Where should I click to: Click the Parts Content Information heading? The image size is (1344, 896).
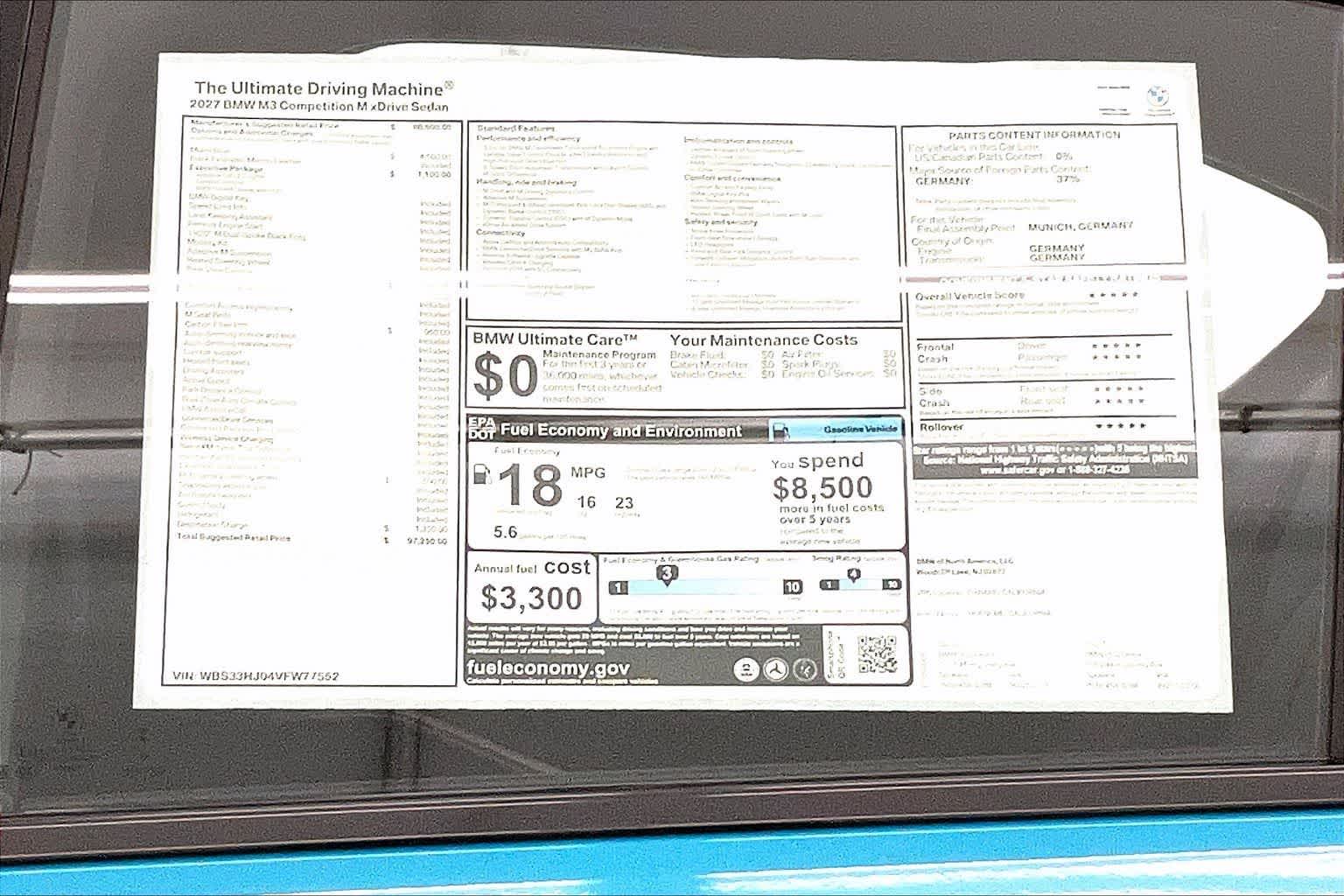pos(1034,135)
